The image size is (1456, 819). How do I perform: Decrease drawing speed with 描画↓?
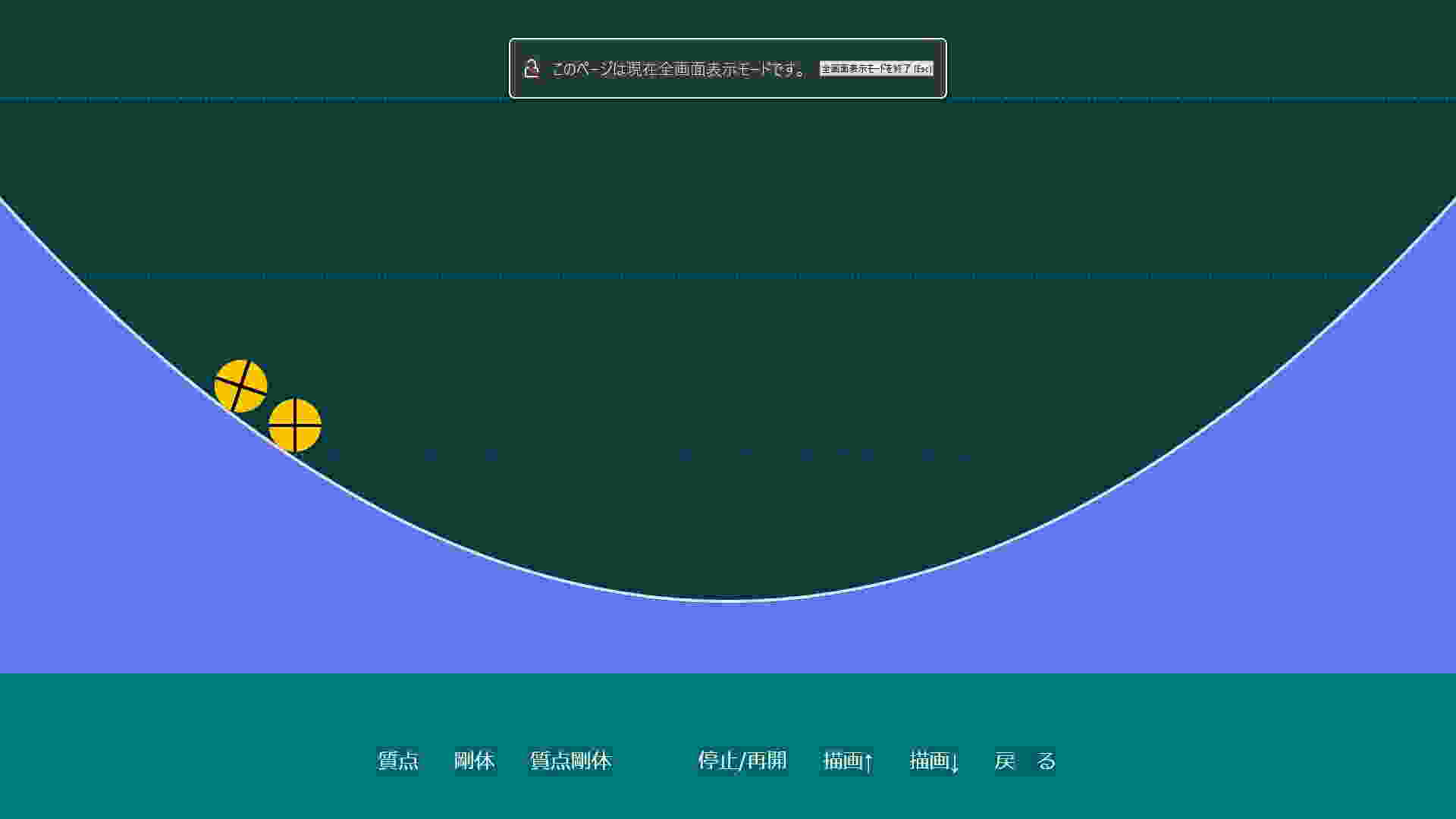pyautogui.click(x=934, y=761)
